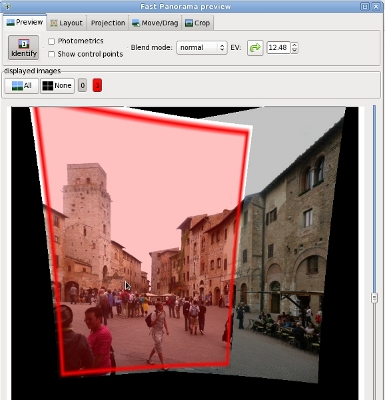The height and width of the screenshot is (400, 385).
Task: Show All images button
Action: 22,86
